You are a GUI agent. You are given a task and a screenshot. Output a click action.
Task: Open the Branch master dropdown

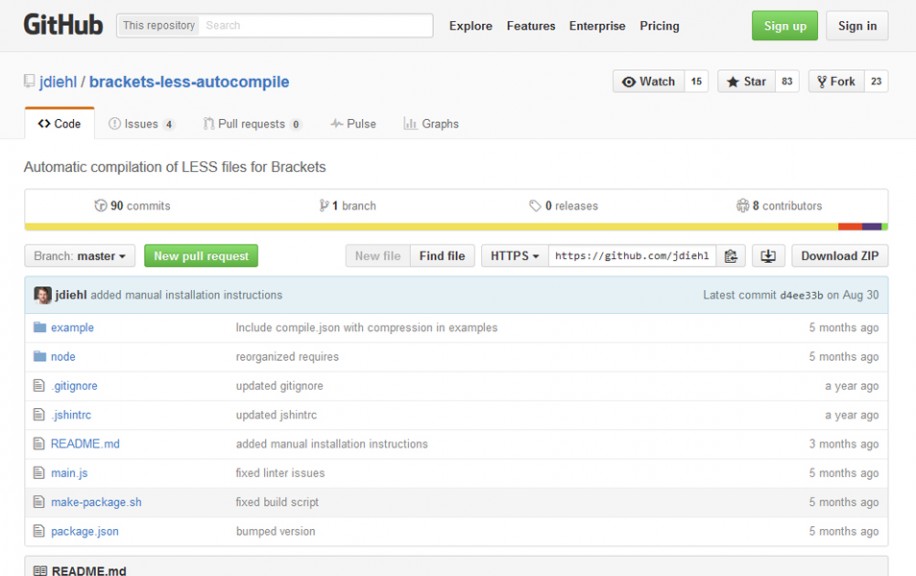coord(79,256)
